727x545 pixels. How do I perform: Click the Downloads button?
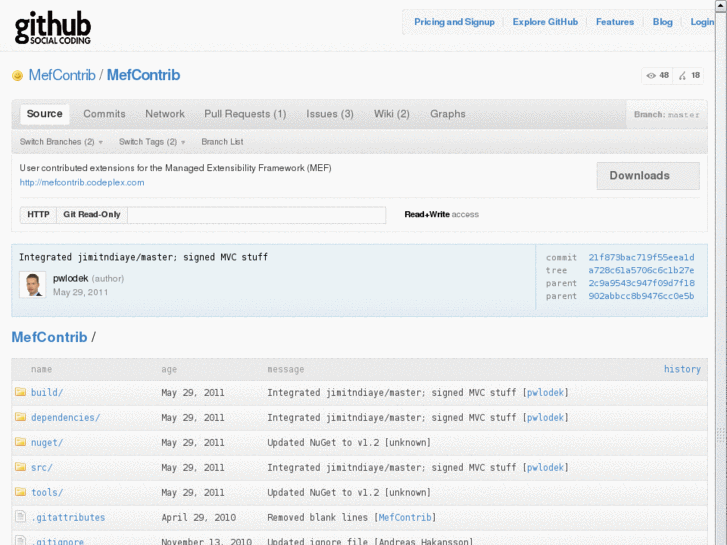(x=648, y=176)
